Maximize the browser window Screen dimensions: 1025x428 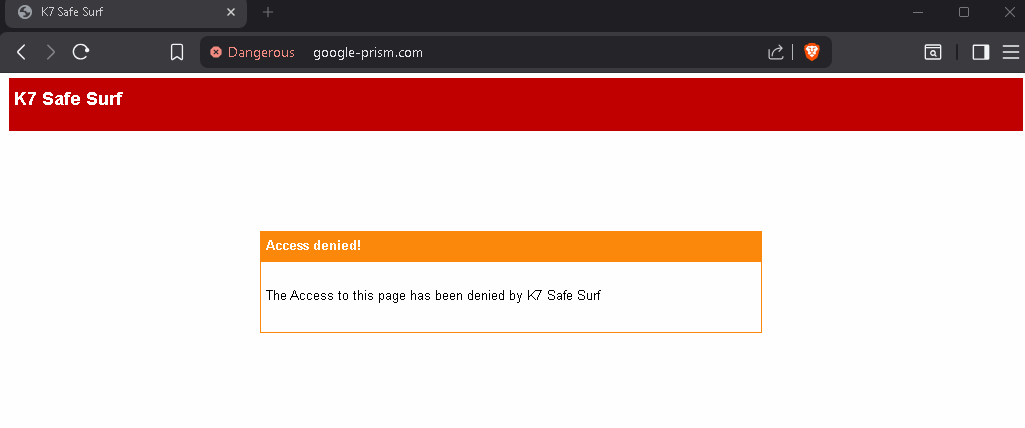click(x=964, y=12)
